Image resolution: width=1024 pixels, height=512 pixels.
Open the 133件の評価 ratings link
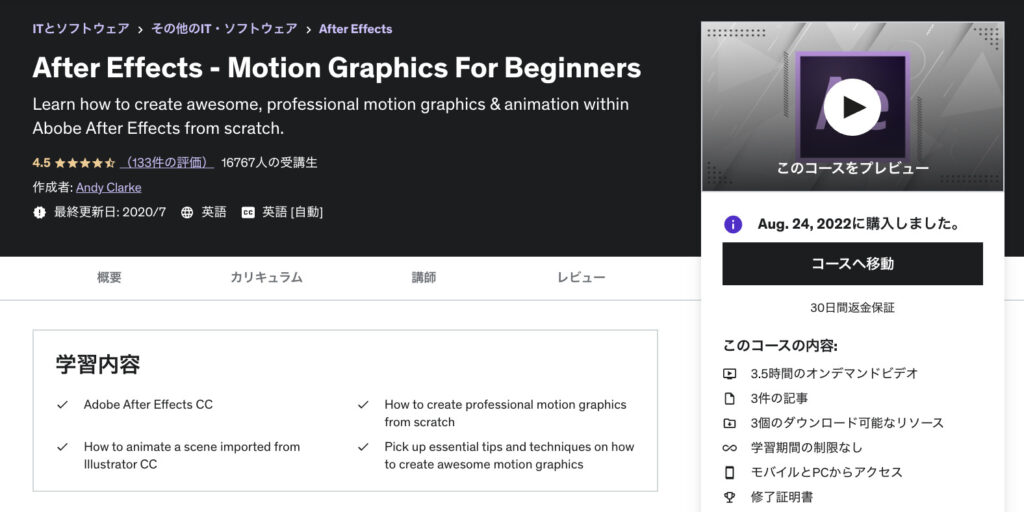pyautogui.click(x=168, y=163)
